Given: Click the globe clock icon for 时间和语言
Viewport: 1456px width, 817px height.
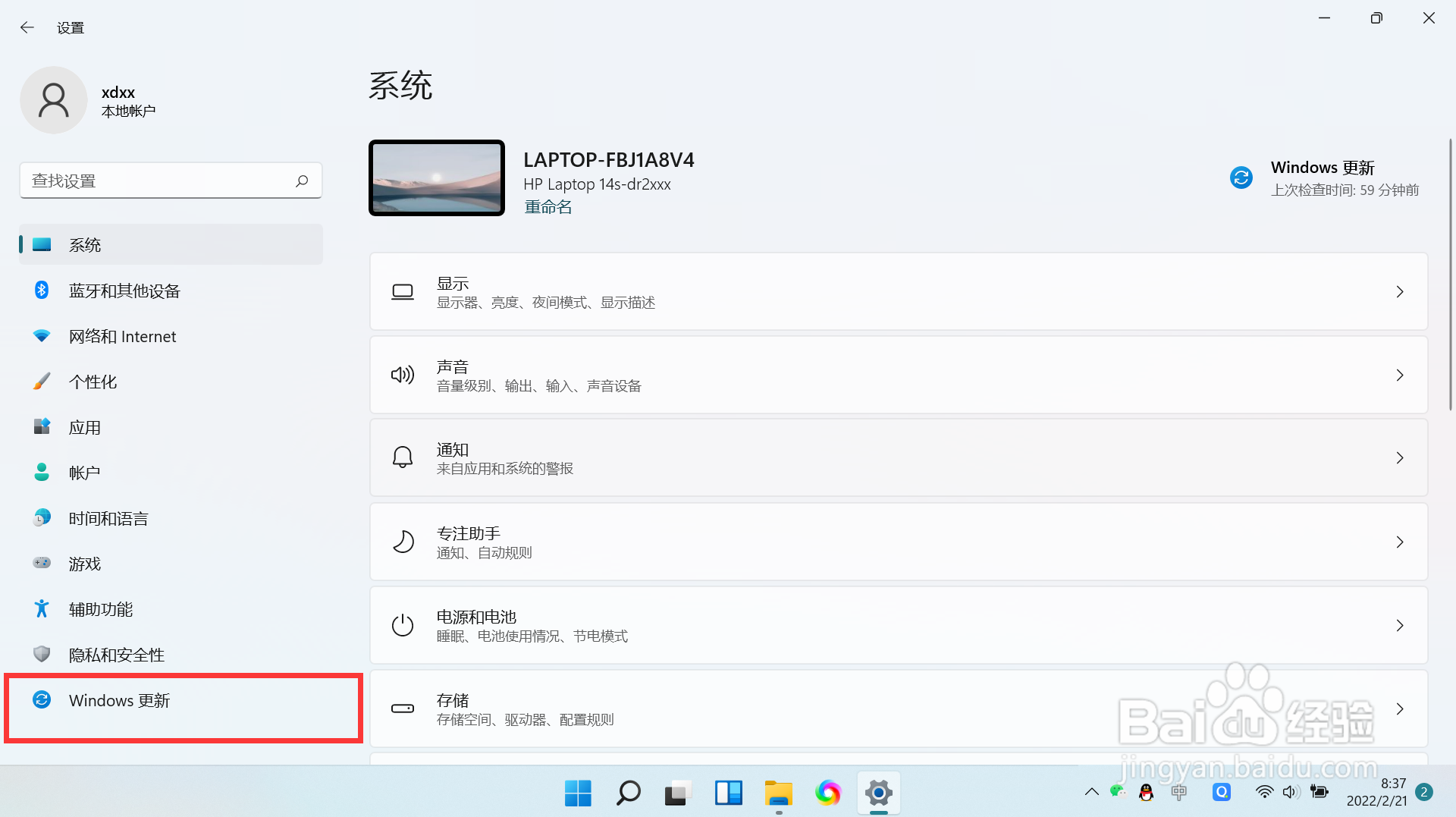Looking at the screenshot, I should (42, 517).
